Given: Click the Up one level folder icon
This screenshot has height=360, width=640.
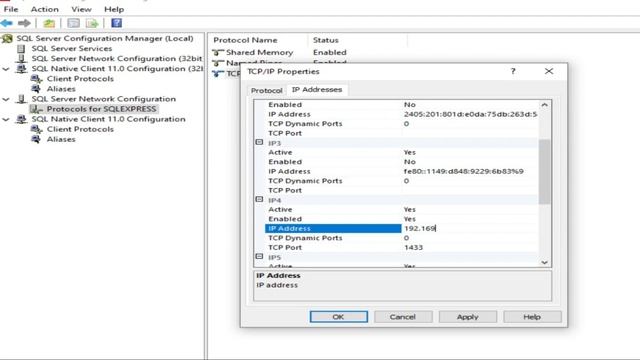Looking at the screenshot, I should pos(49,23).
